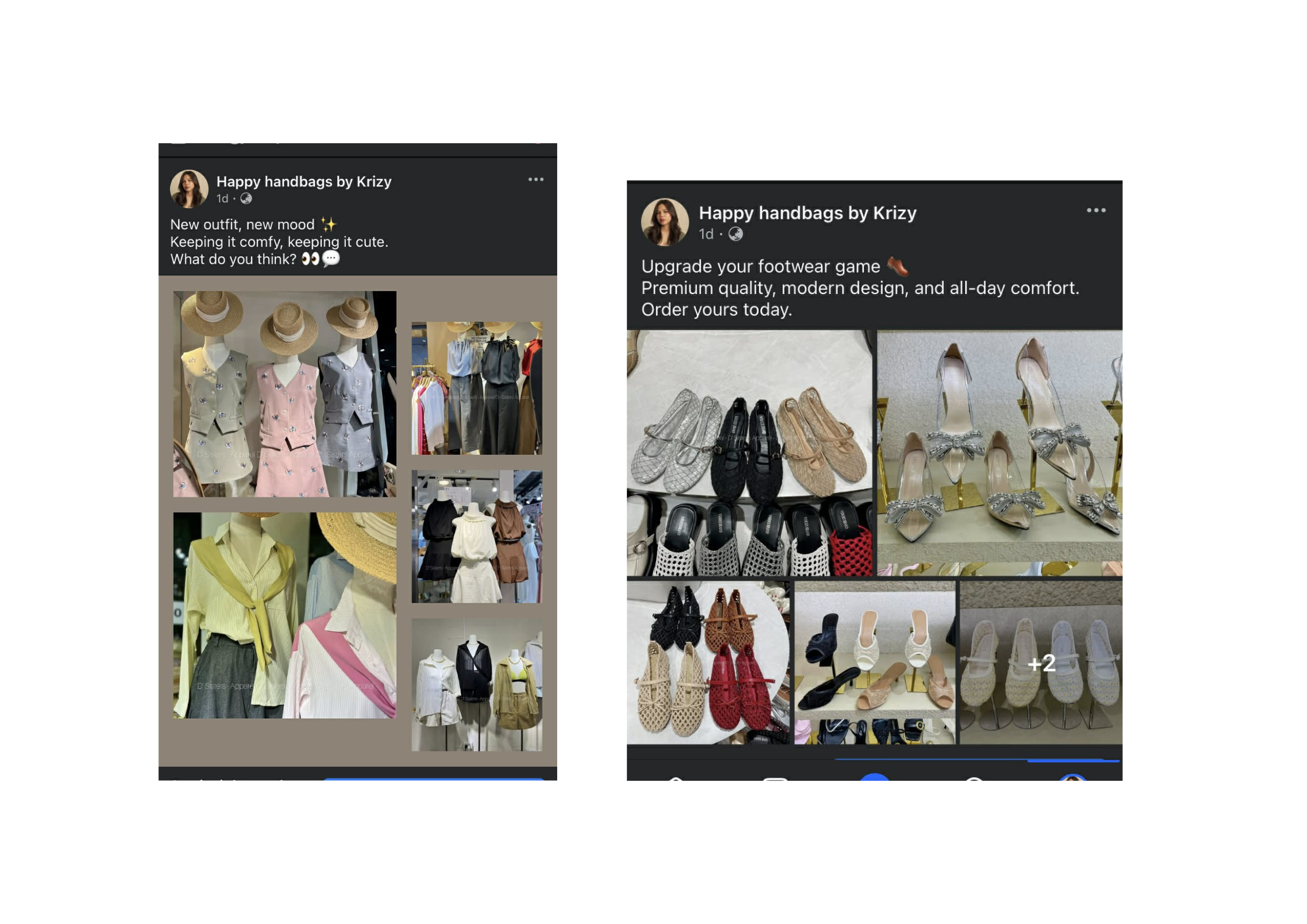Click the line 'Premium quality, modern design, and all-day comfort.'

click(860, 288)
